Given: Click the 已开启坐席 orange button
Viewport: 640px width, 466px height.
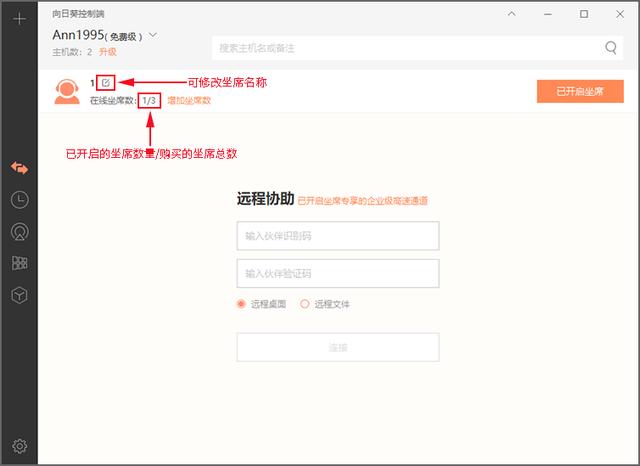Looking at the screenshot, I should click(580, 91).
